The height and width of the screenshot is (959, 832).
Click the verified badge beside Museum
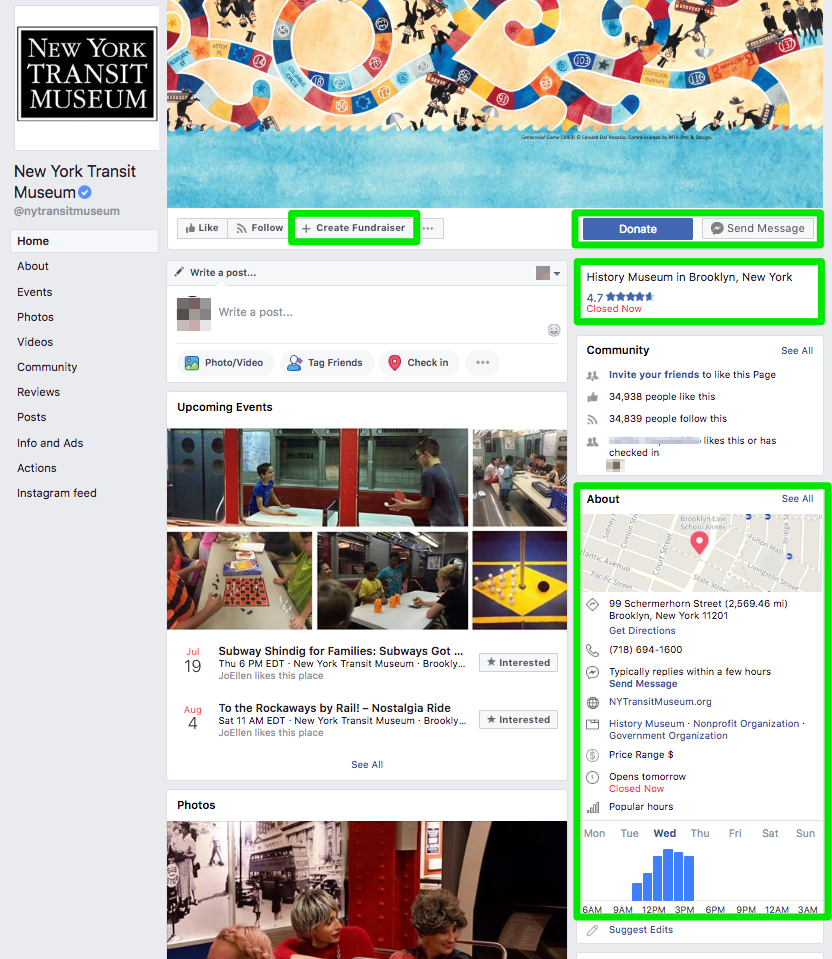click(x=85, y=192)
